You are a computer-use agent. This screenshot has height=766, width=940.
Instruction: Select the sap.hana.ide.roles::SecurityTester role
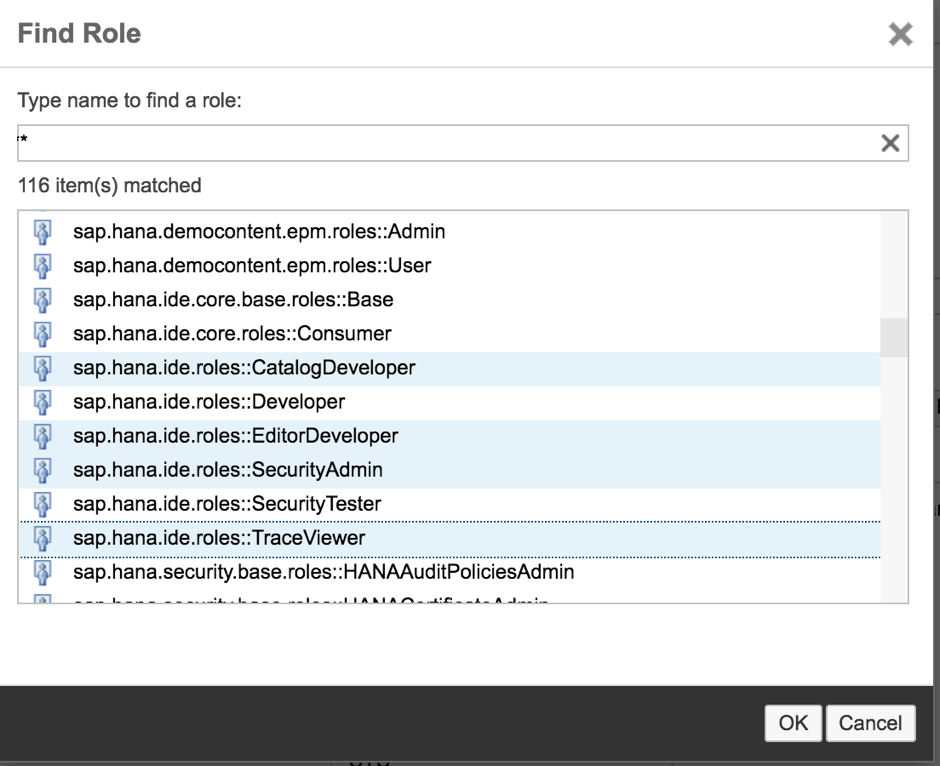226,504
